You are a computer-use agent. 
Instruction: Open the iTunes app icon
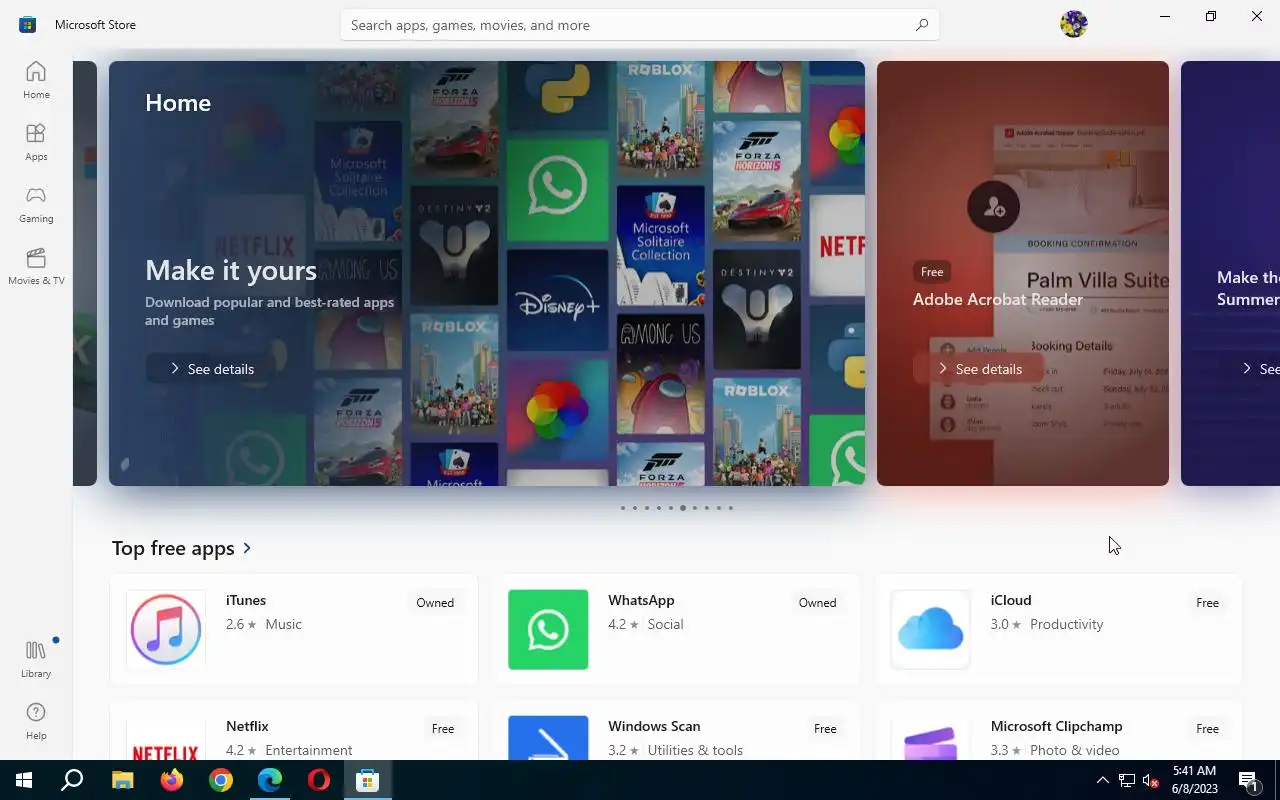[x=166, y=629]
